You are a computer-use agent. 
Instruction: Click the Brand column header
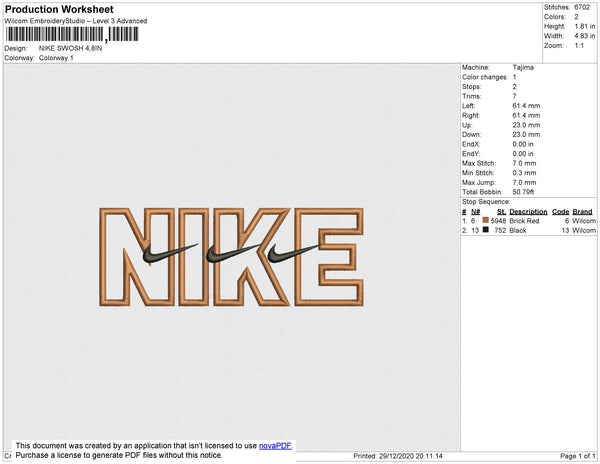[582, 212]
